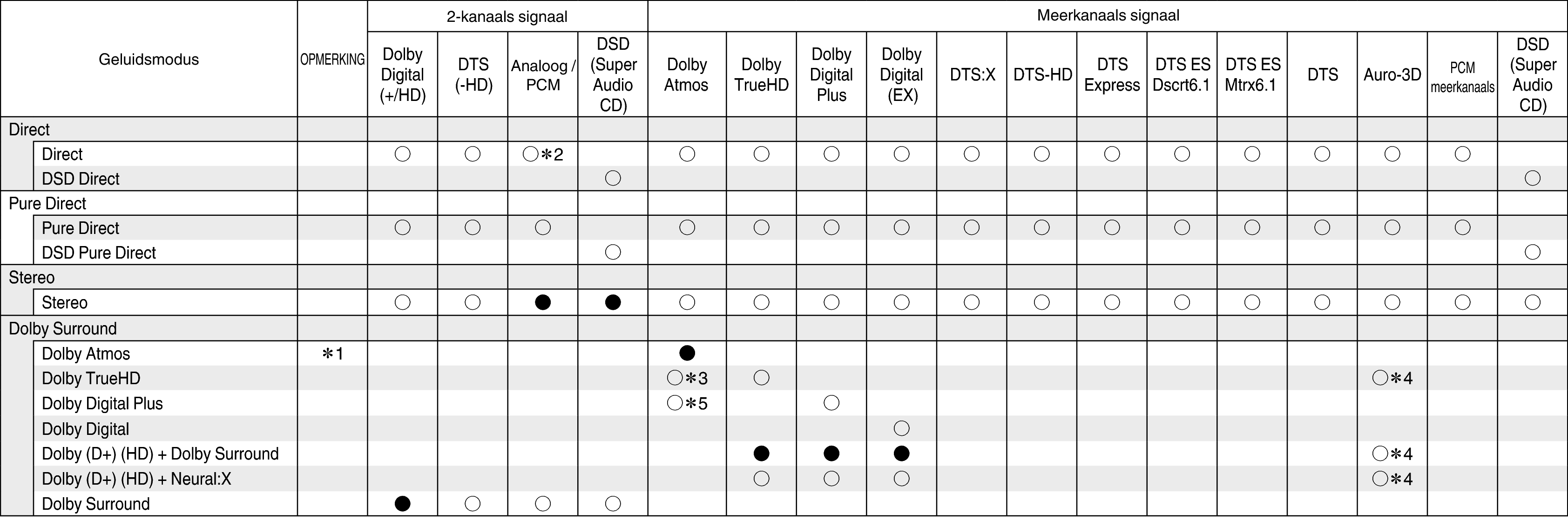Select the filled circle in the bottom Dolby Surround row

[x=402, y=504]
